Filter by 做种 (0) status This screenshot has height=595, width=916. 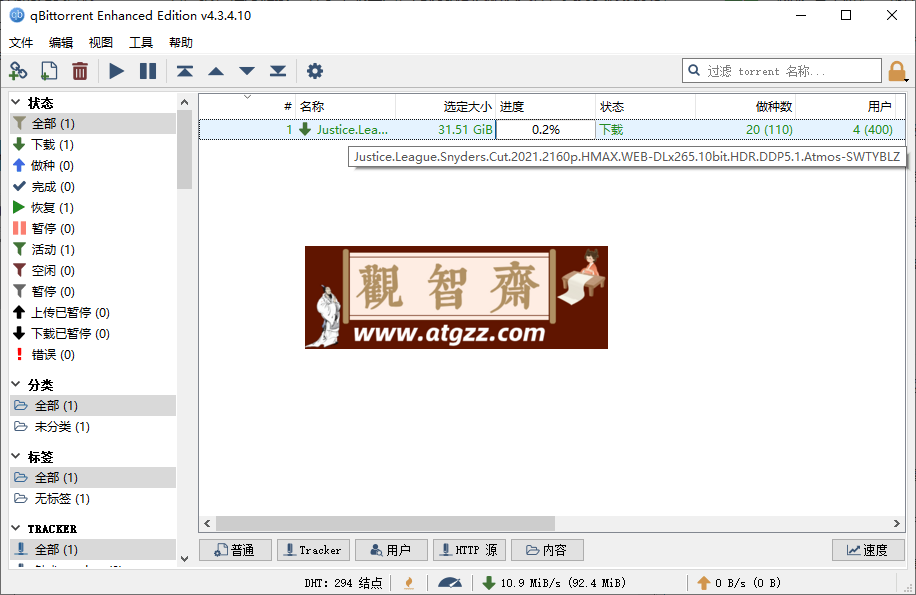[93, 165]
